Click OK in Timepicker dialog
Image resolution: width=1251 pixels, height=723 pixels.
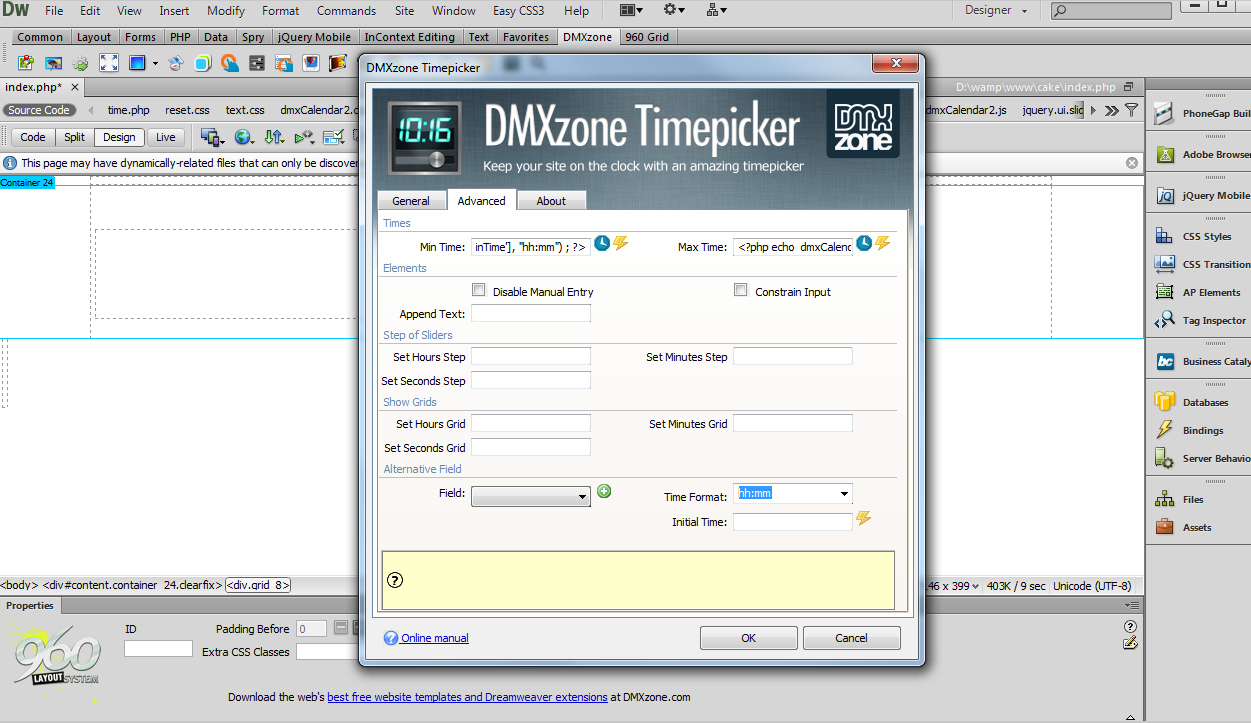(x=748, y=638)
